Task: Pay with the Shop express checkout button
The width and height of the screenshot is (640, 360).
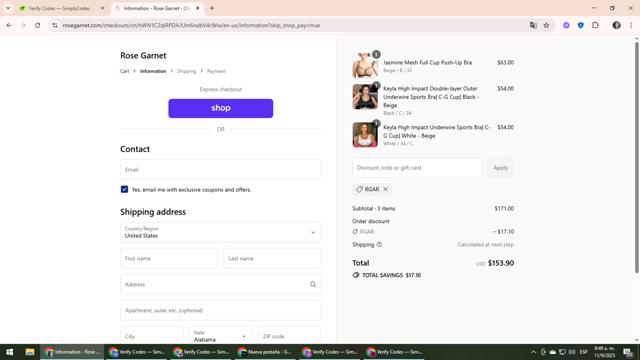Action: 221,108
